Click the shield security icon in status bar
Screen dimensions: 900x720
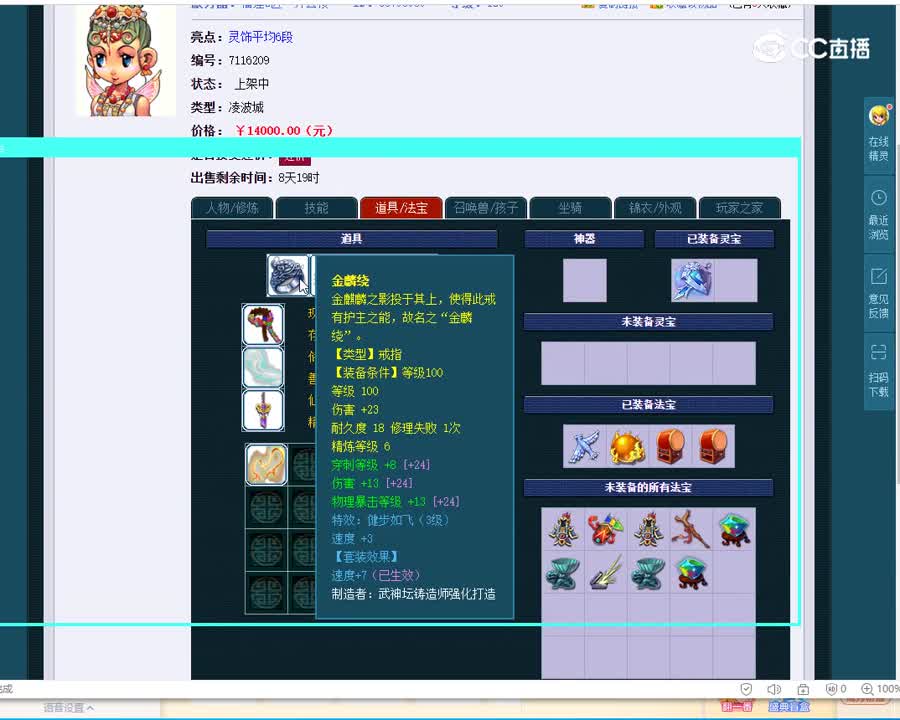746,689
